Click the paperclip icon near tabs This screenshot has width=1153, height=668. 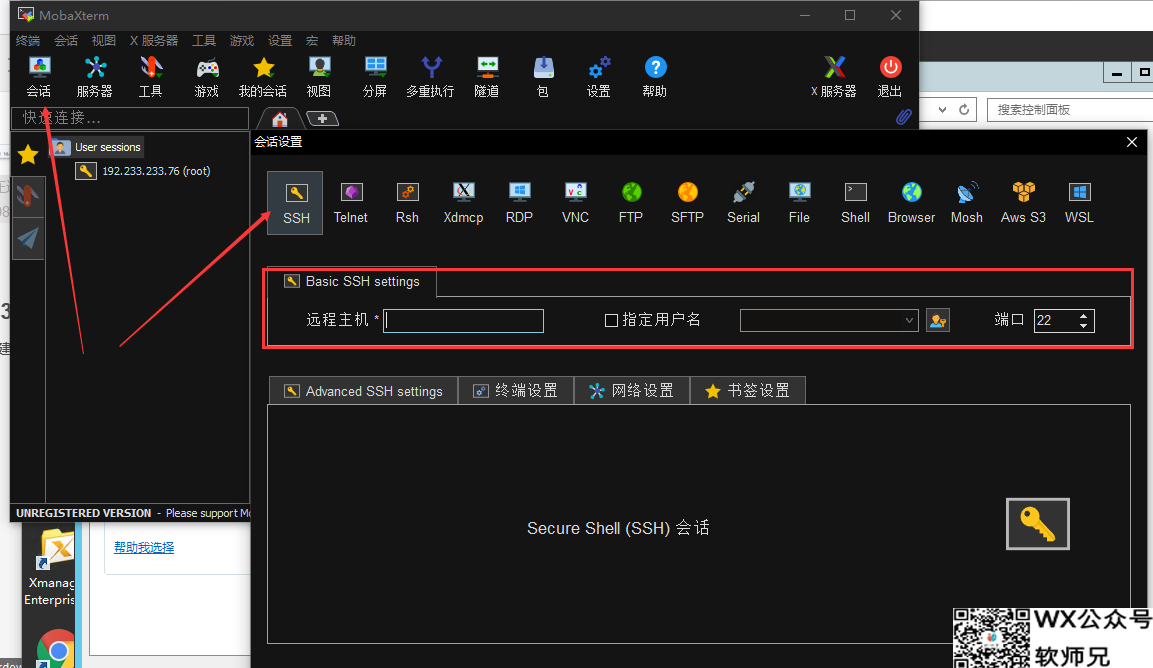(x=904, y=116)
